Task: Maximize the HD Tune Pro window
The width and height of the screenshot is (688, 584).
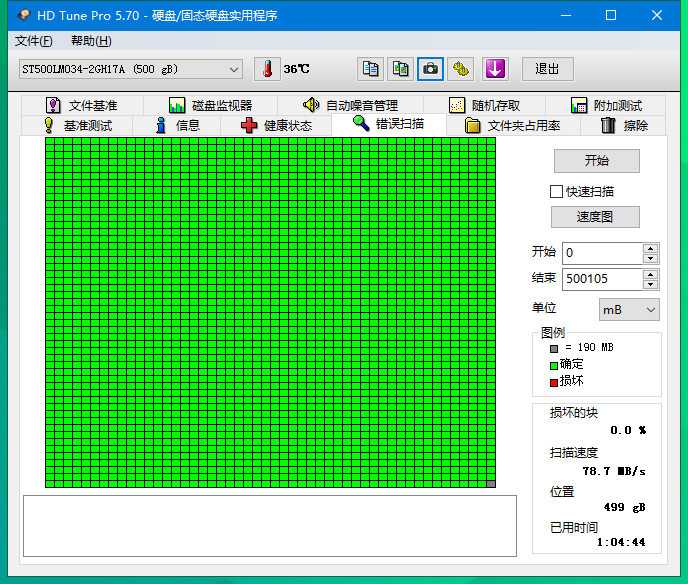Action: [611, 15]
